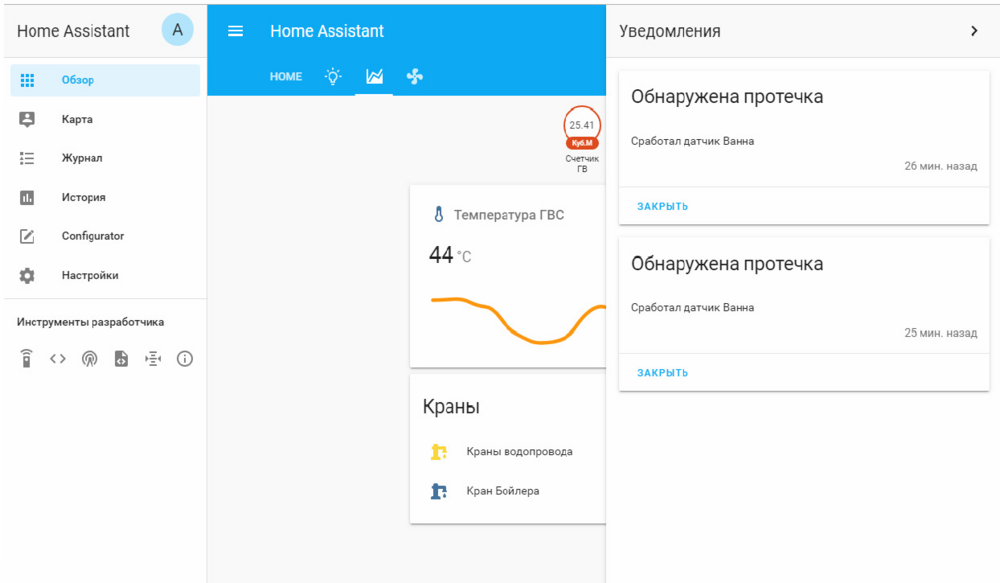
Task: Open the Температура ГВС card title
Action: click(x=509, y=215)
